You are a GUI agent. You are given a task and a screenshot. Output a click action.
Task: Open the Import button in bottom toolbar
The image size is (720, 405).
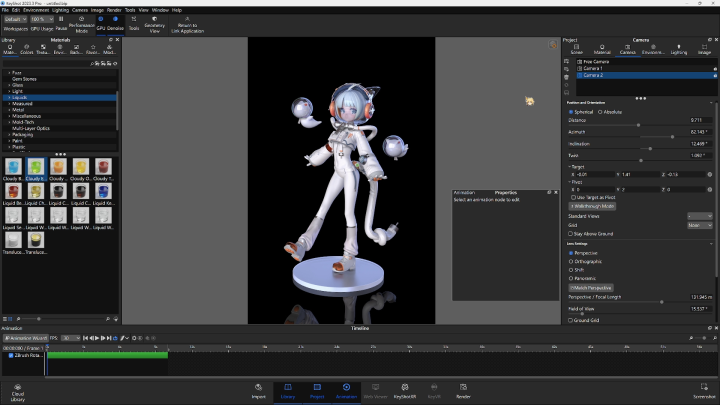(x=259, y=388)
